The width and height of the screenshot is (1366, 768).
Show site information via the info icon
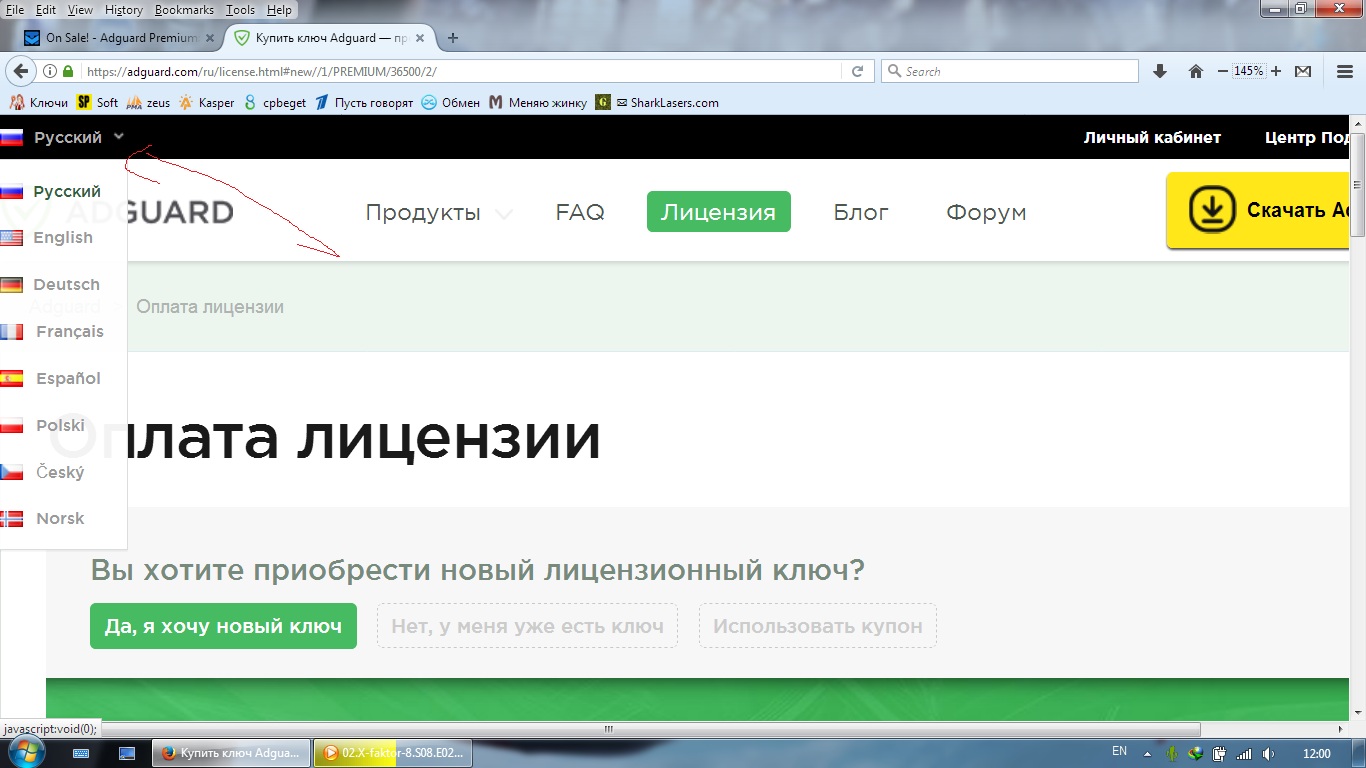tap(51, 72)
